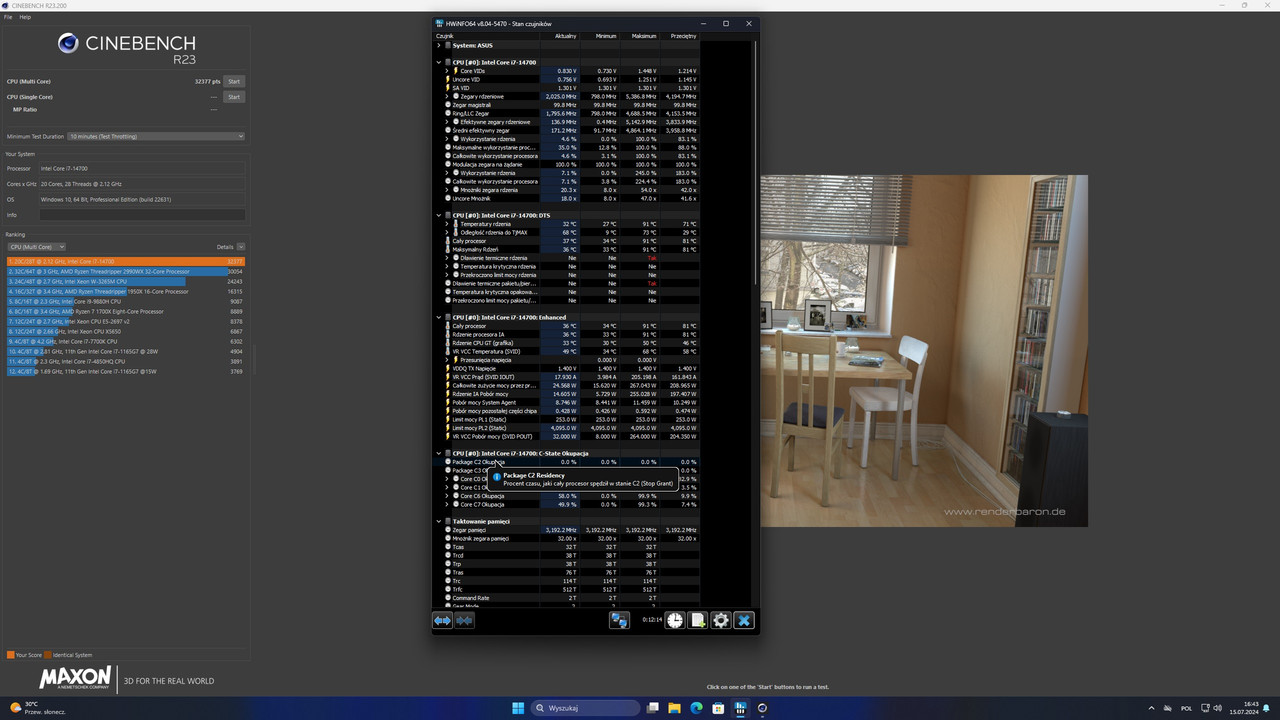Expand Zegary rdzeniowe row
This screenshot has height=720, width=1280.
coord(447,96)
